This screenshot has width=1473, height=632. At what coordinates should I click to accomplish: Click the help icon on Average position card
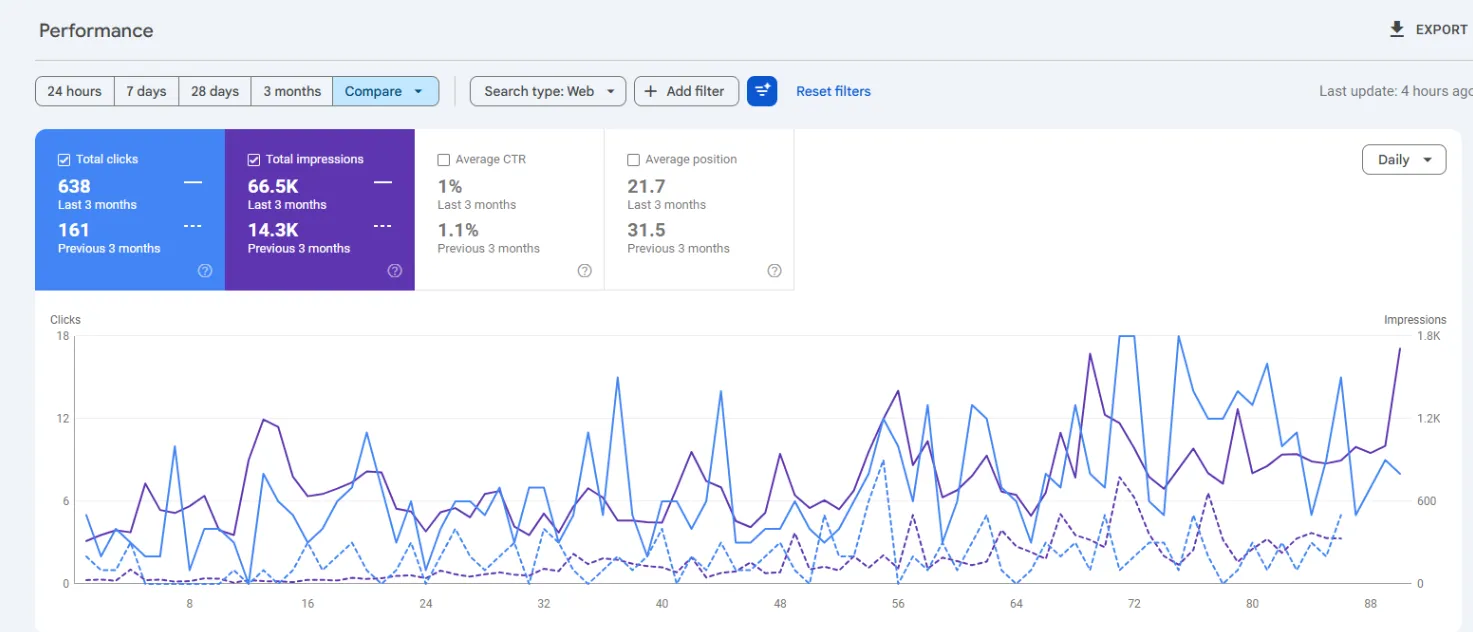coord(774,270)
